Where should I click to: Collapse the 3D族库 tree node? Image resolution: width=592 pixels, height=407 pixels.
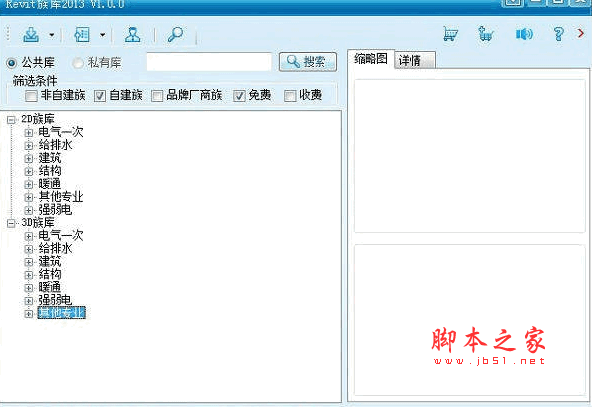click(x=11, y=224)
